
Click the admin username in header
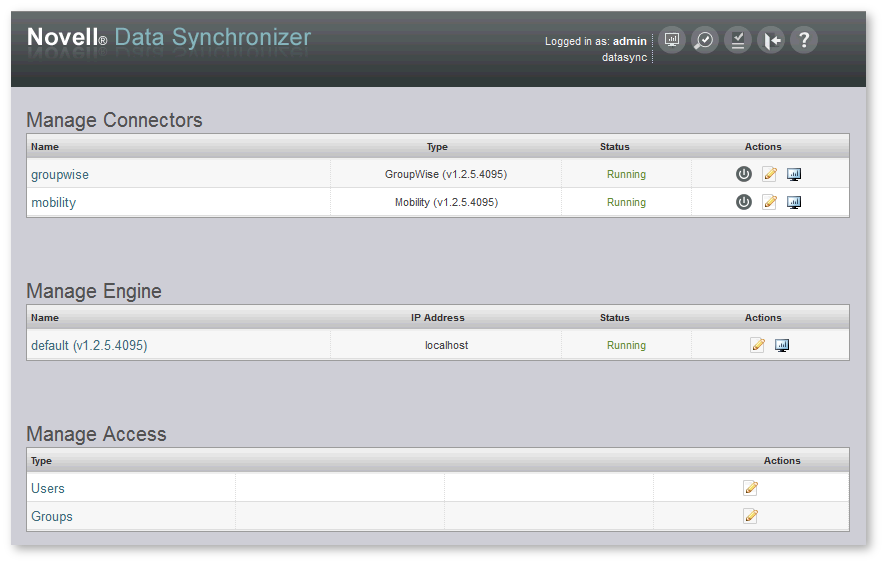coord(630,41)
